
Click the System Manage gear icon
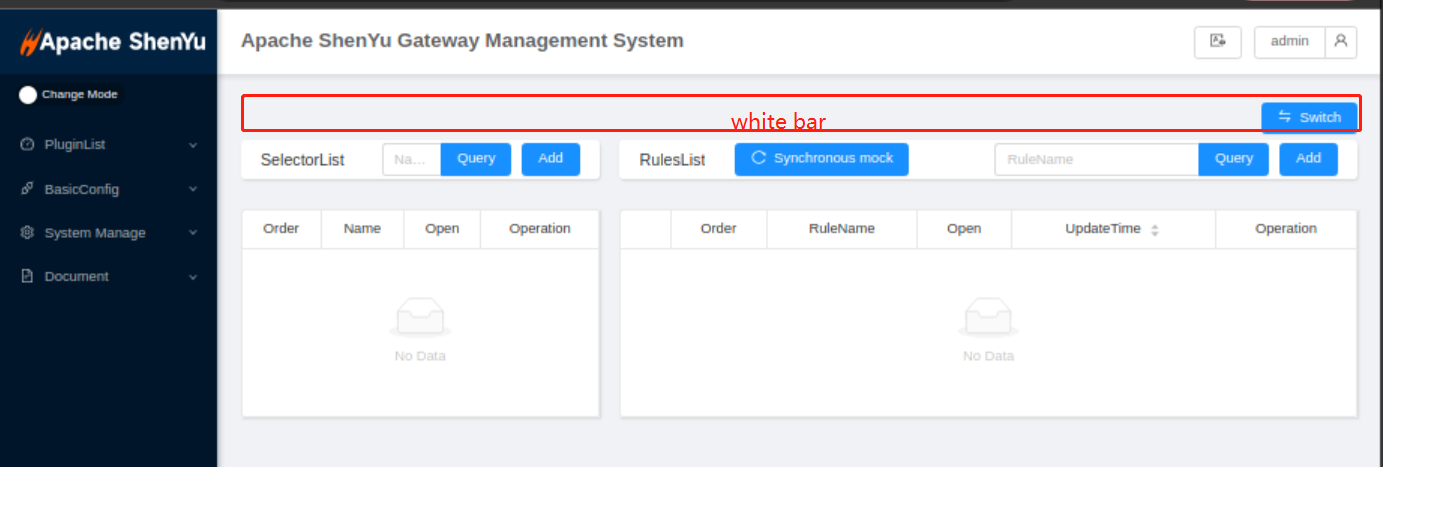click(27, 232)
